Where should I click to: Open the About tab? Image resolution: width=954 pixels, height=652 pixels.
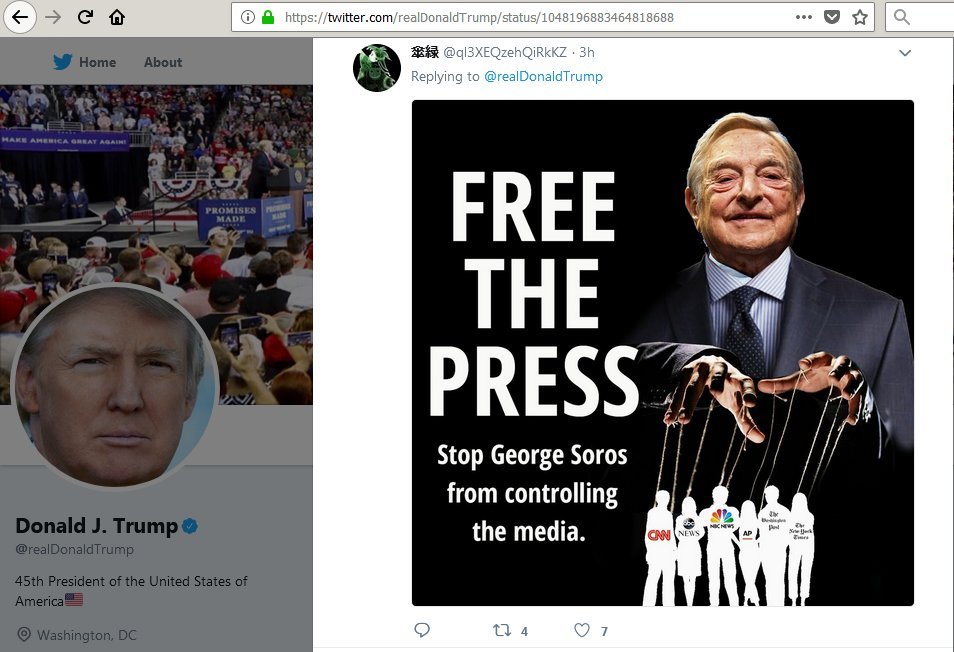163,62
